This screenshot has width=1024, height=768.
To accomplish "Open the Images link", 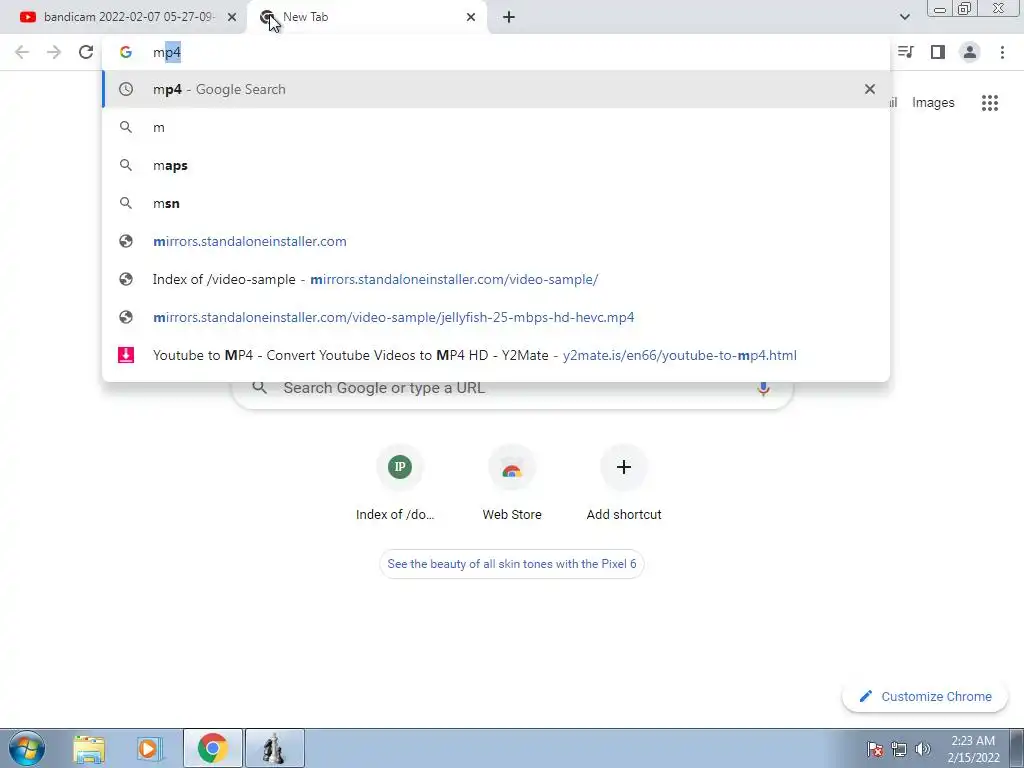I will [933, 103].
